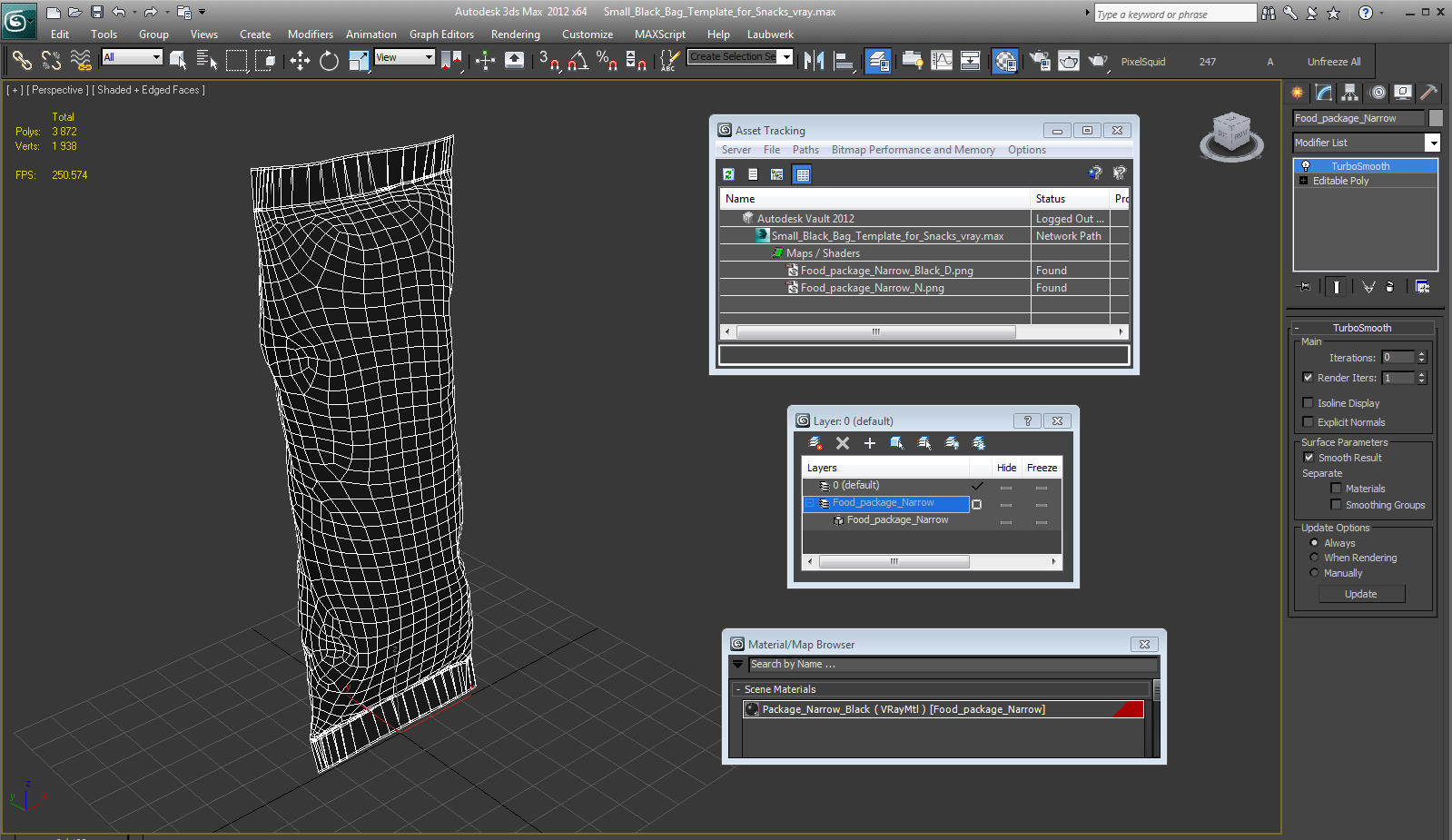1452x840 pixels.
Task: Click Create New Layer icon in Layer dialog
Action: (x=815, y=443)
